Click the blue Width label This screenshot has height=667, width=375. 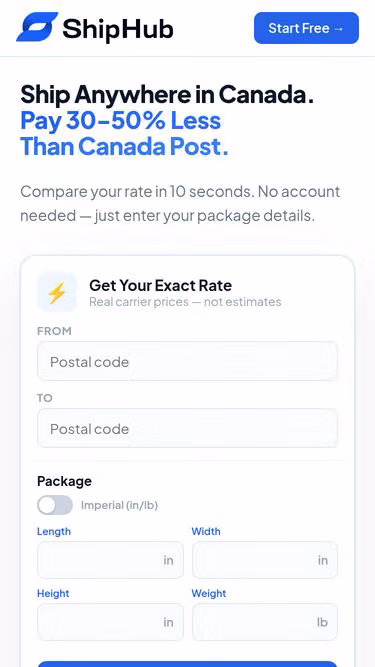tap(206, 531)
